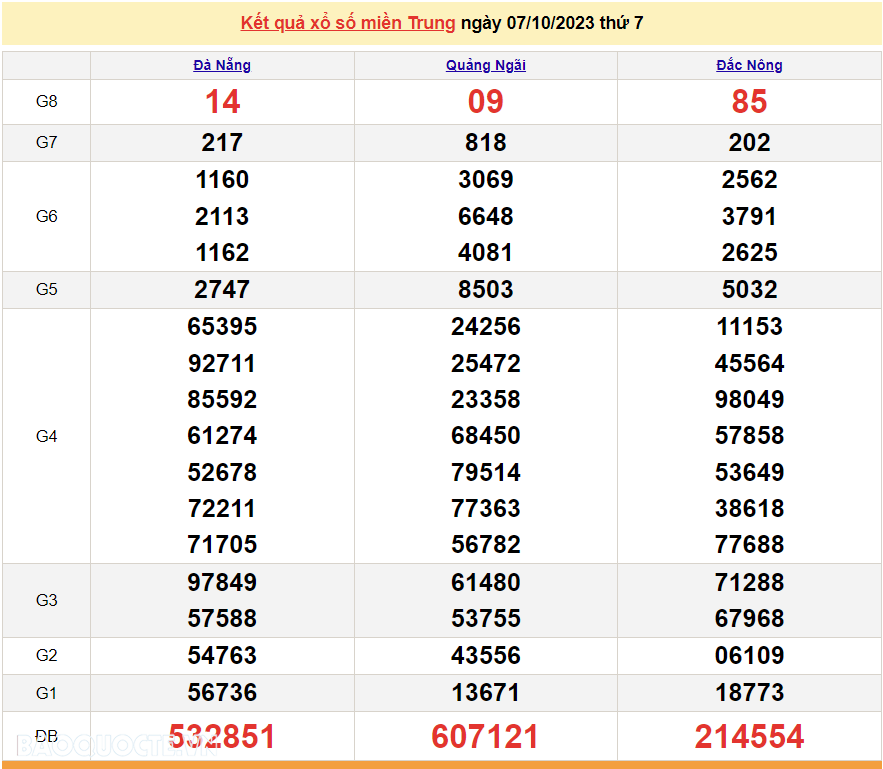The height and width of the screenshot is (769, 883).
Task: Click the G1 row label
Action: [46, 693]
